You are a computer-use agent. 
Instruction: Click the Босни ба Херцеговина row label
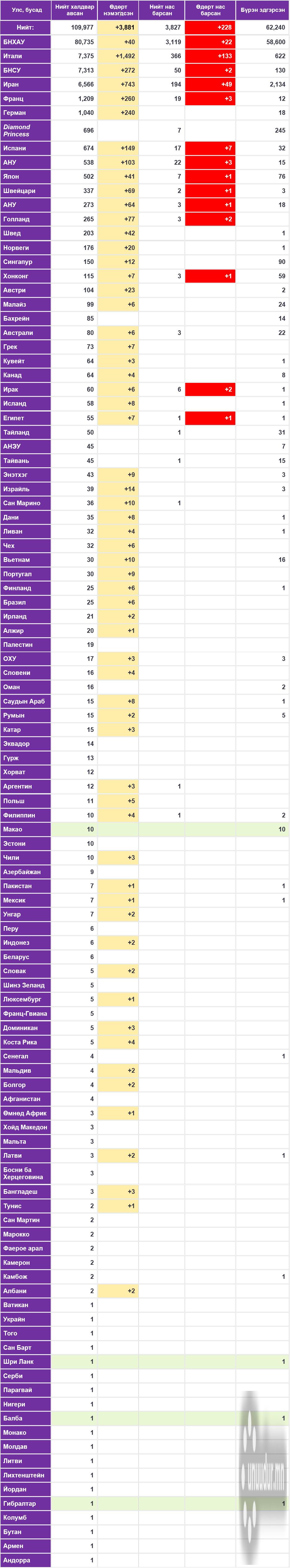coord(25,1173)
